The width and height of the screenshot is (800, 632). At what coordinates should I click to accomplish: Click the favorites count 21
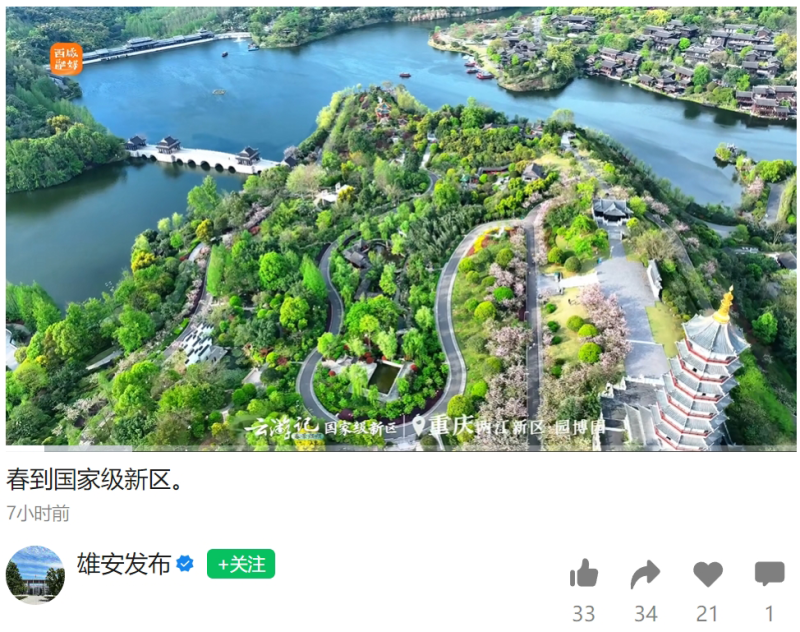pyautogui.click(x=707, y=614)
